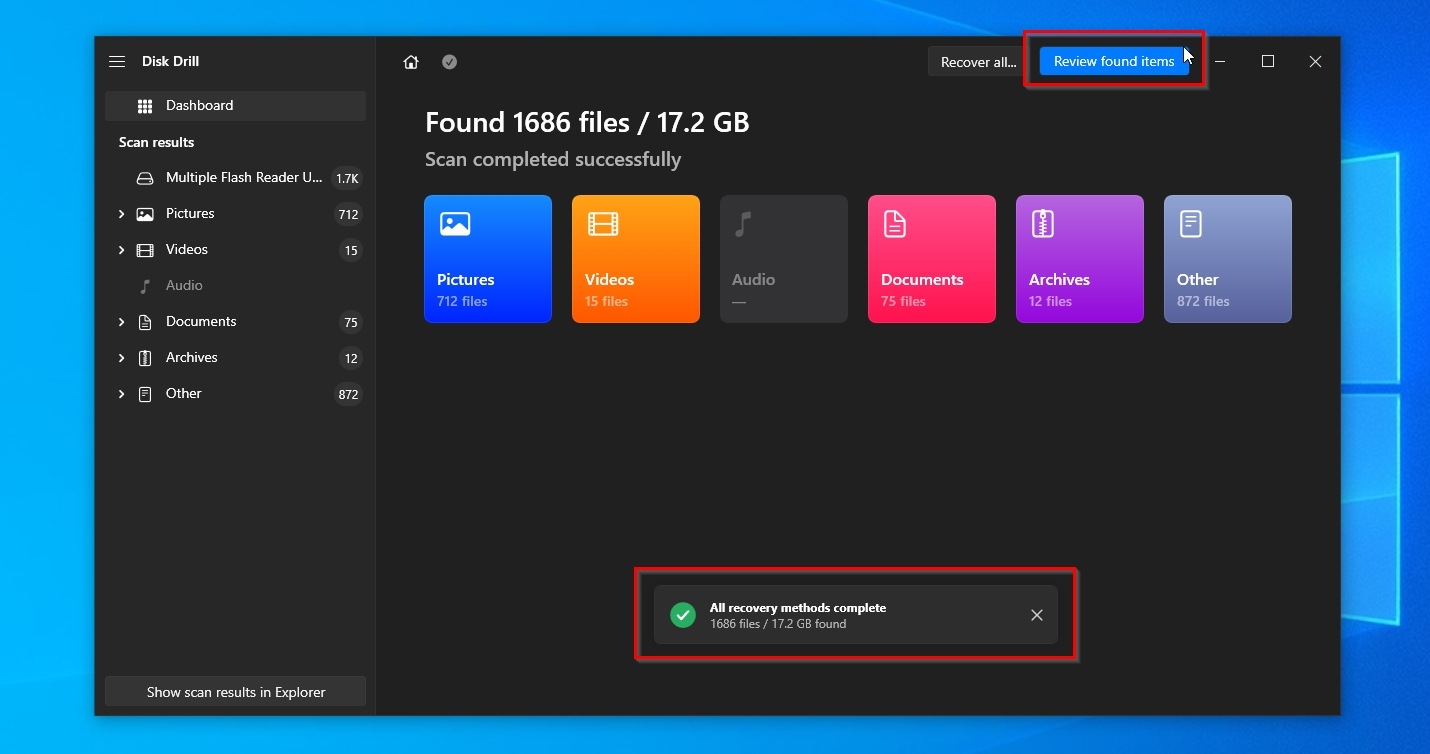Expand the Documents tree node
Image resolution: width=1430 pixels, height=754 pixels.
pos(121,322)
